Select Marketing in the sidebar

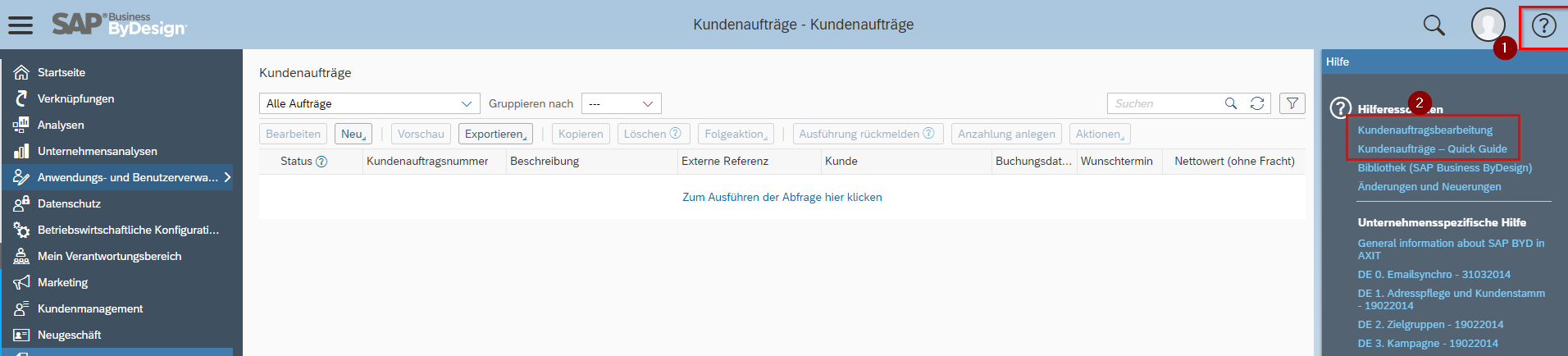(62, 282)
